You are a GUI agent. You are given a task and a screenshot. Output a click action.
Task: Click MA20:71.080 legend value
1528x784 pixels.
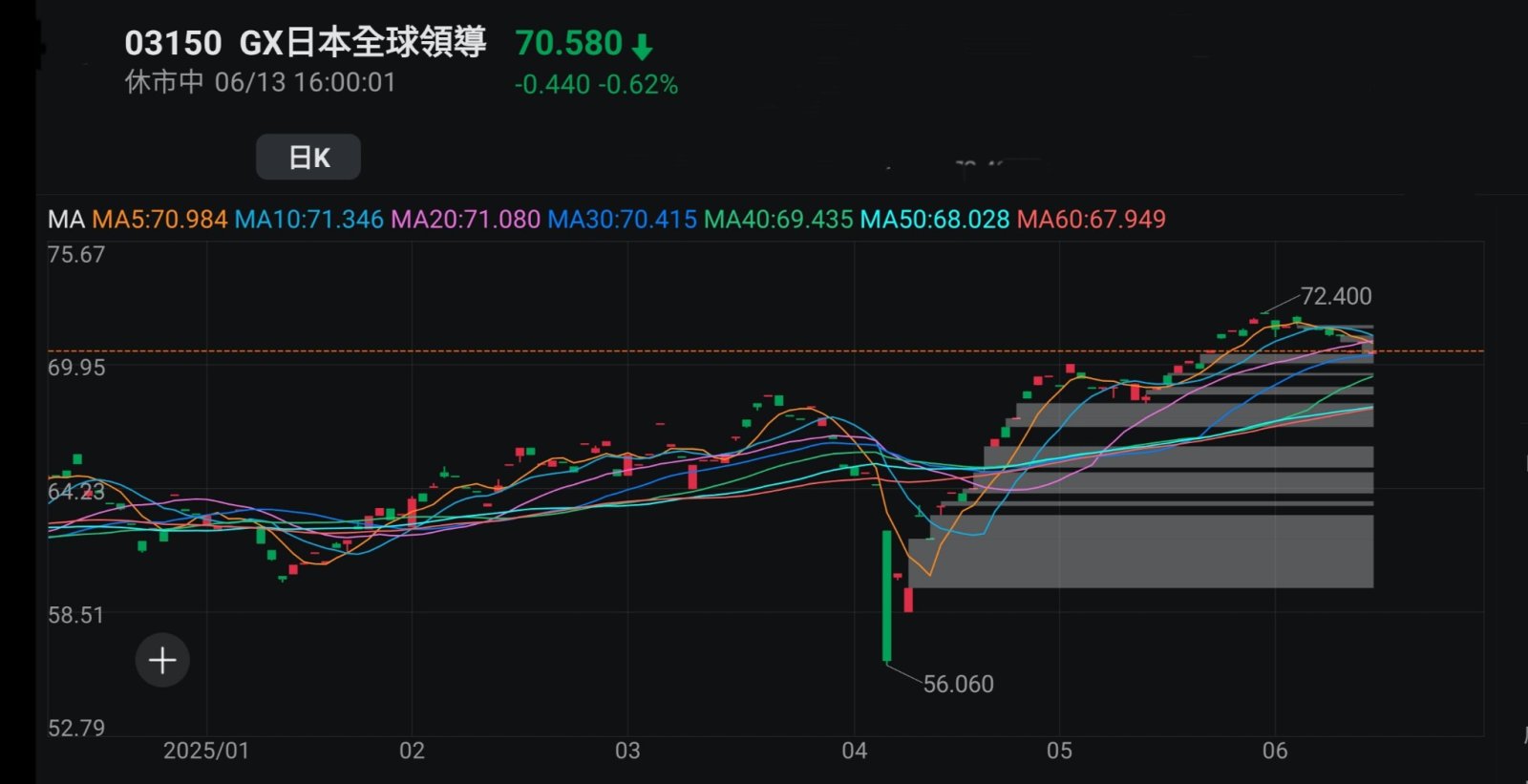coord(466,220)
